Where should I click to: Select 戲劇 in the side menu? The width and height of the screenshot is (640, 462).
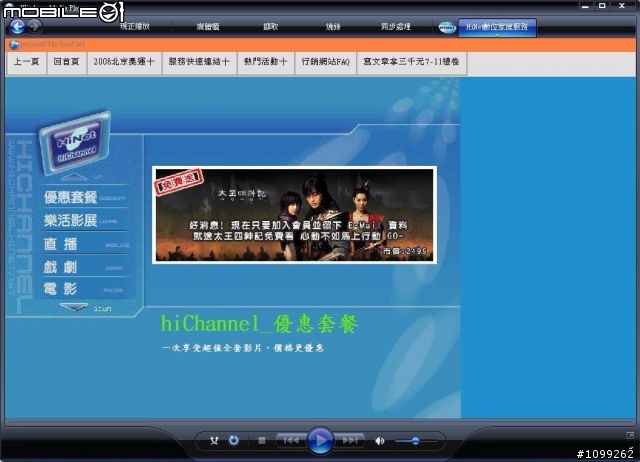pyautogui.click(x=60, y=267)
